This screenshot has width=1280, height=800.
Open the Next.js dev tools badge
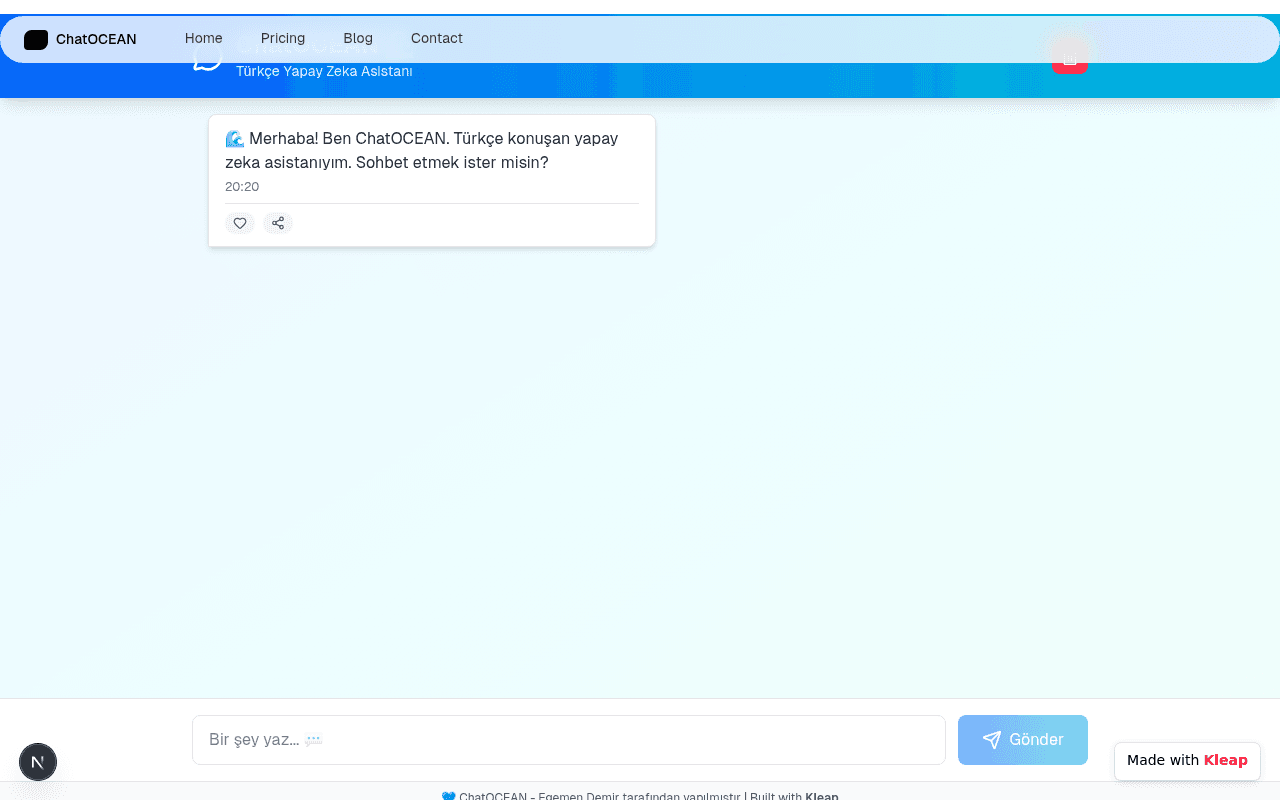click(38, 762)
